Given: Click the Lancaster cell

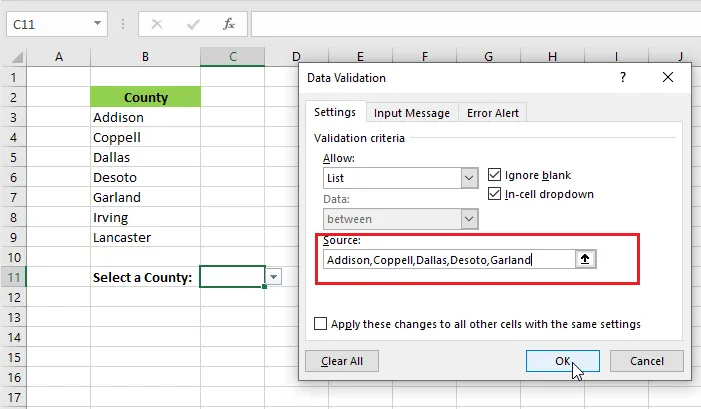Looking at the screenshot, I should point(145,237).
